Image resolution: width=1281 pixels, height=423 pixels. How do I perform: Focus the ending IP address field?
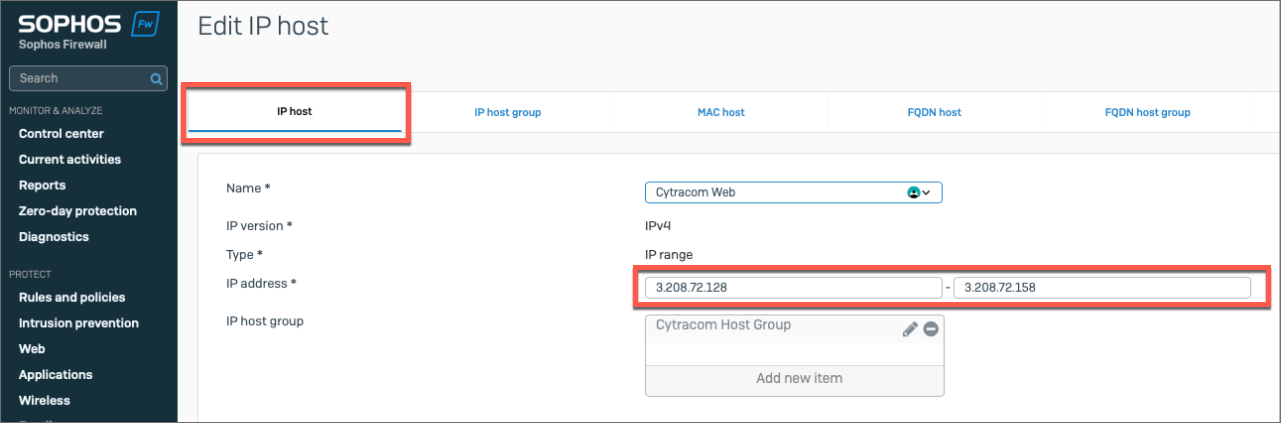1101,288
